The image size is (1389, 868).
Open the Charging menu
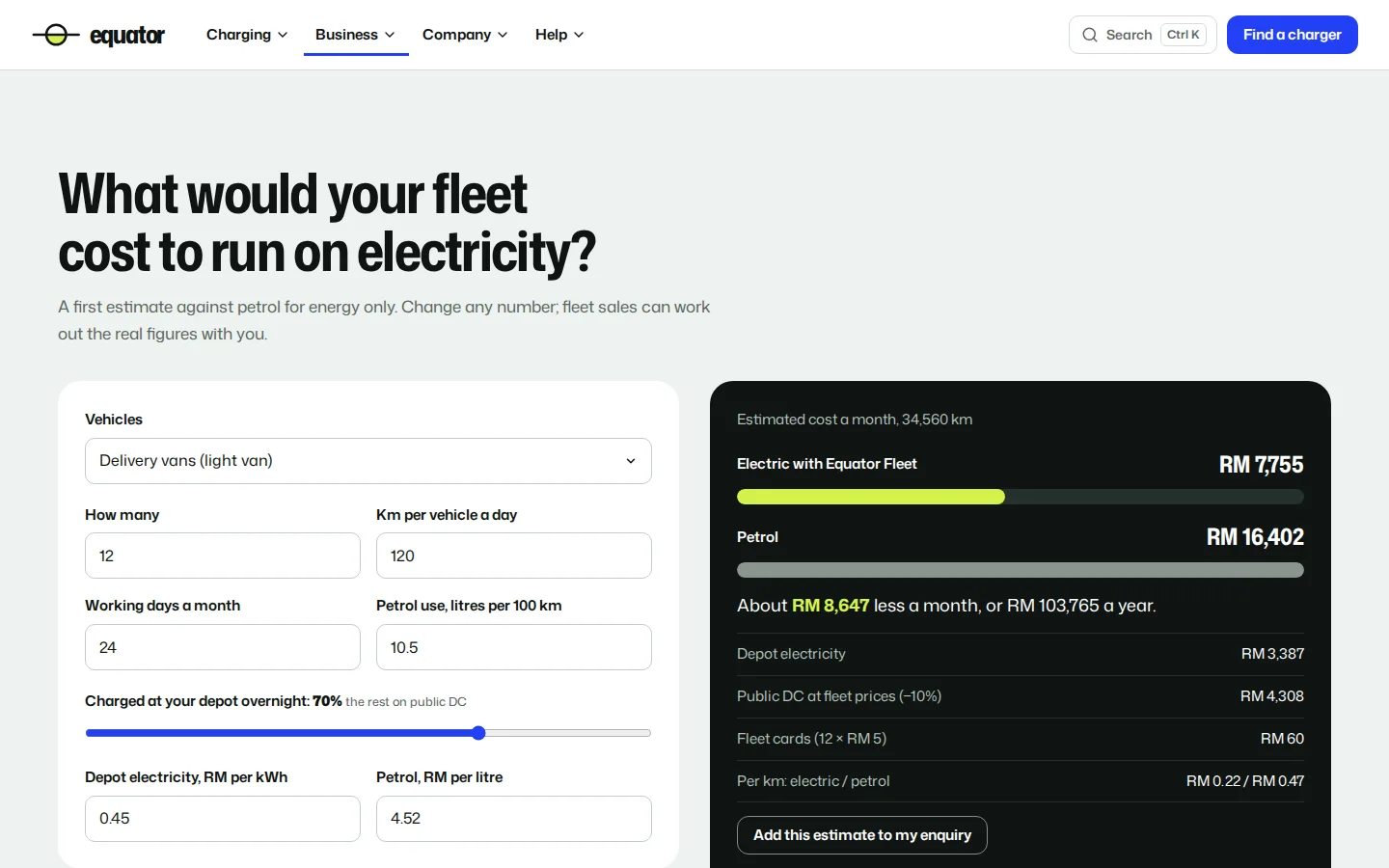pyautogui.click(x=247, y=35)
